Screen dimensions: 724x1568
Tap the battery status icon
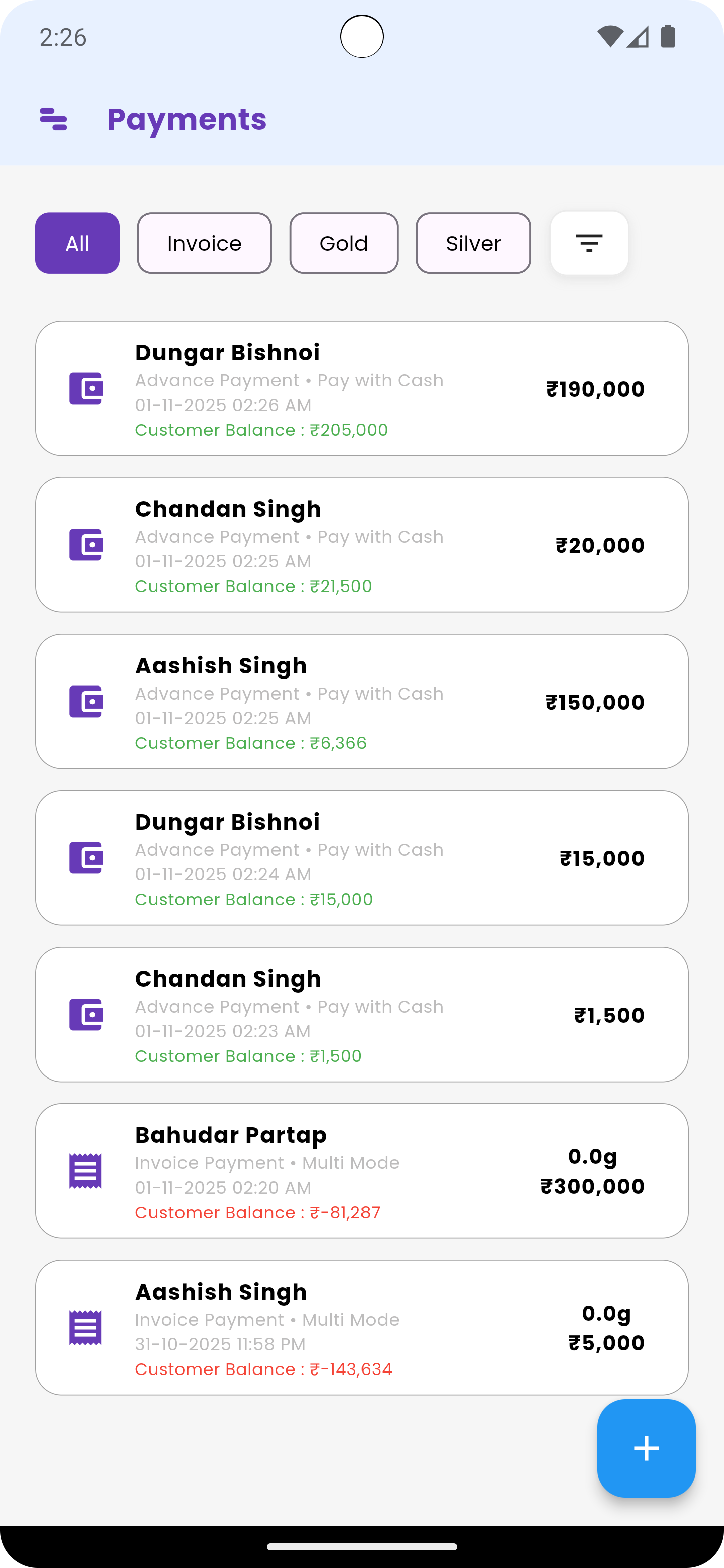tap(668, 37)
